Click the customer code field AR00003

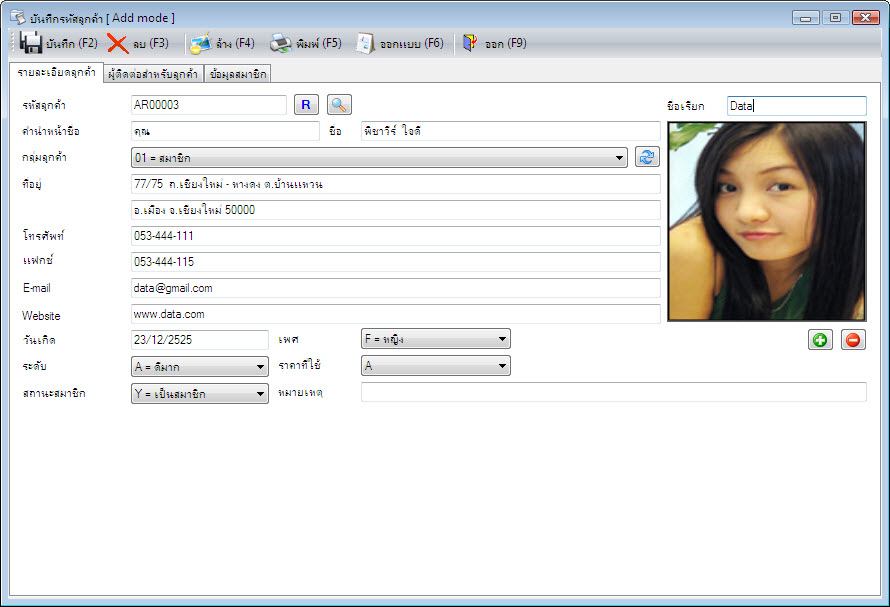click(208, 105)
